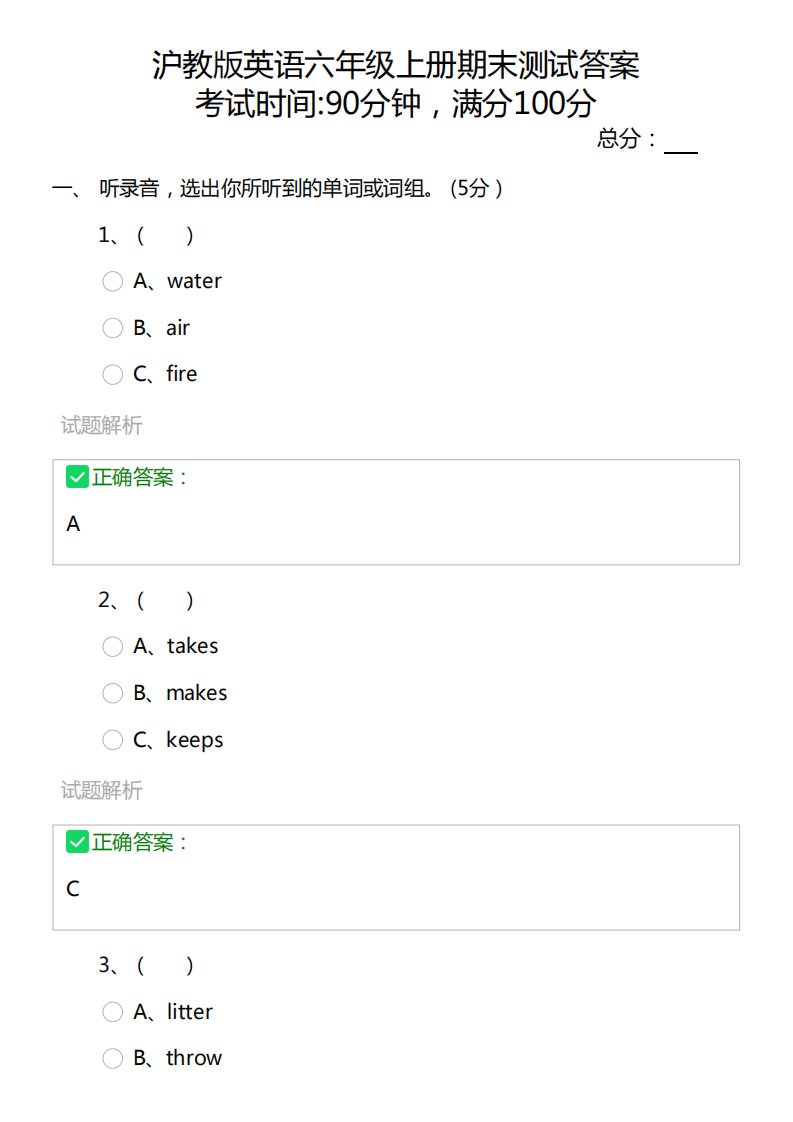
Task: Select radio option C fire
Action: pyautogui.click(x=112, y=374)
